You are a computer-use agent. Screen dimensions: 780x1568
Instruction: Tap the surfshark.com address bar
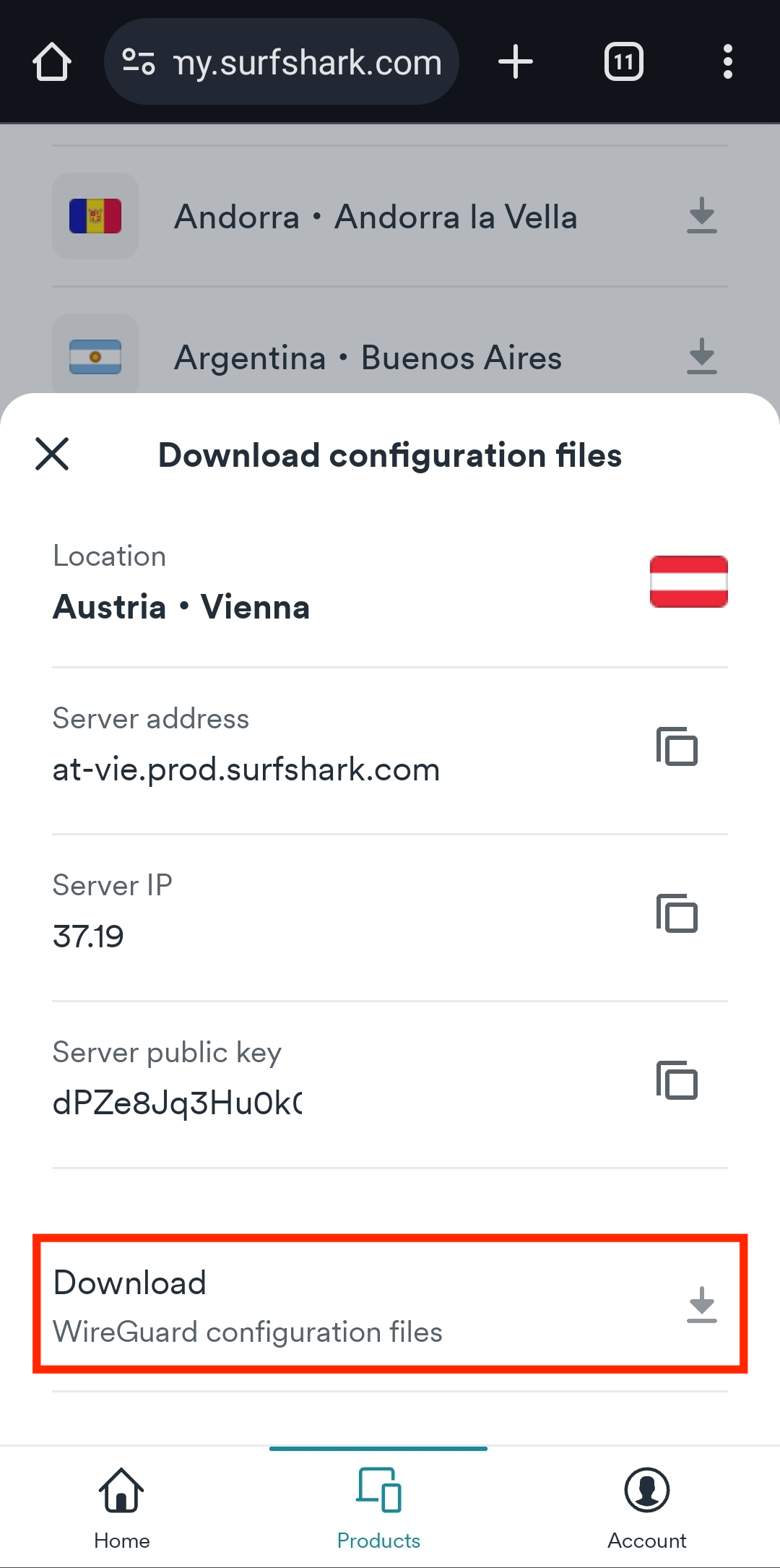(x=307, y=62)
